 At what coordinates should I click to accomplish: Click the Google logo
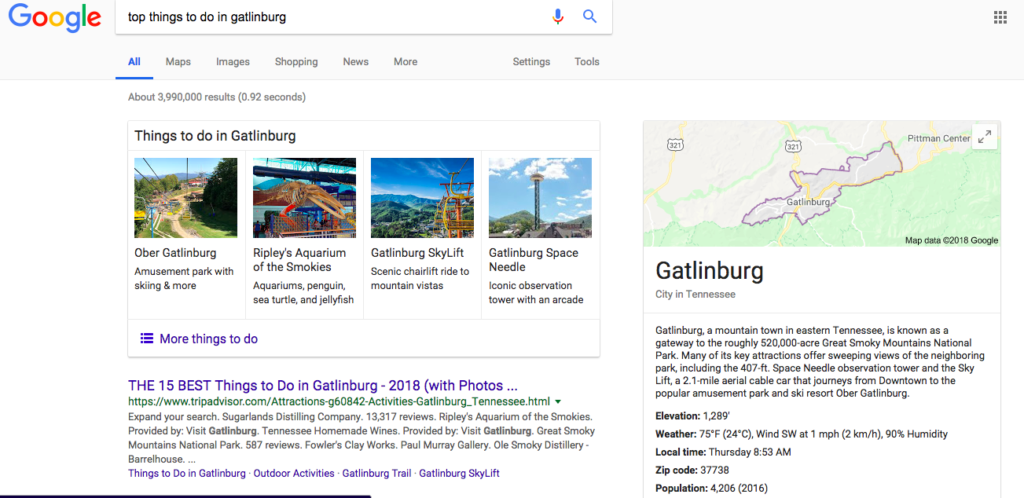point(54,18)
